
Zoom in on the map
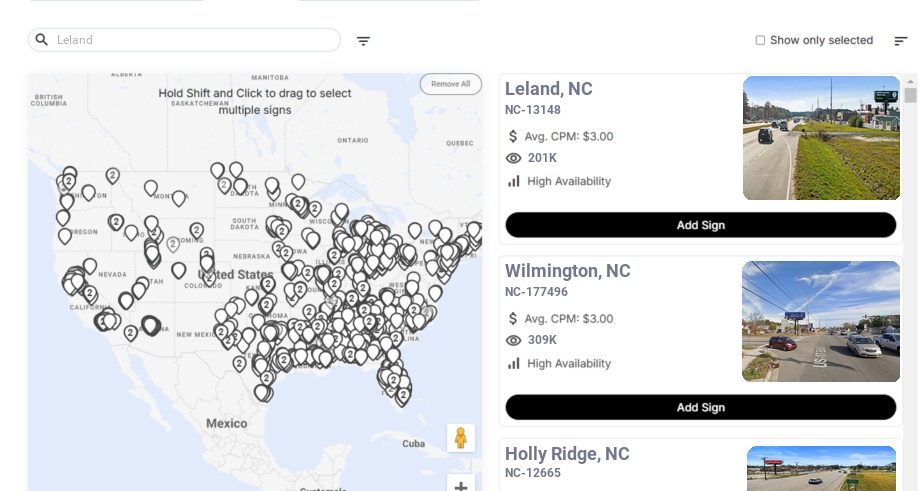coord(461,486)
